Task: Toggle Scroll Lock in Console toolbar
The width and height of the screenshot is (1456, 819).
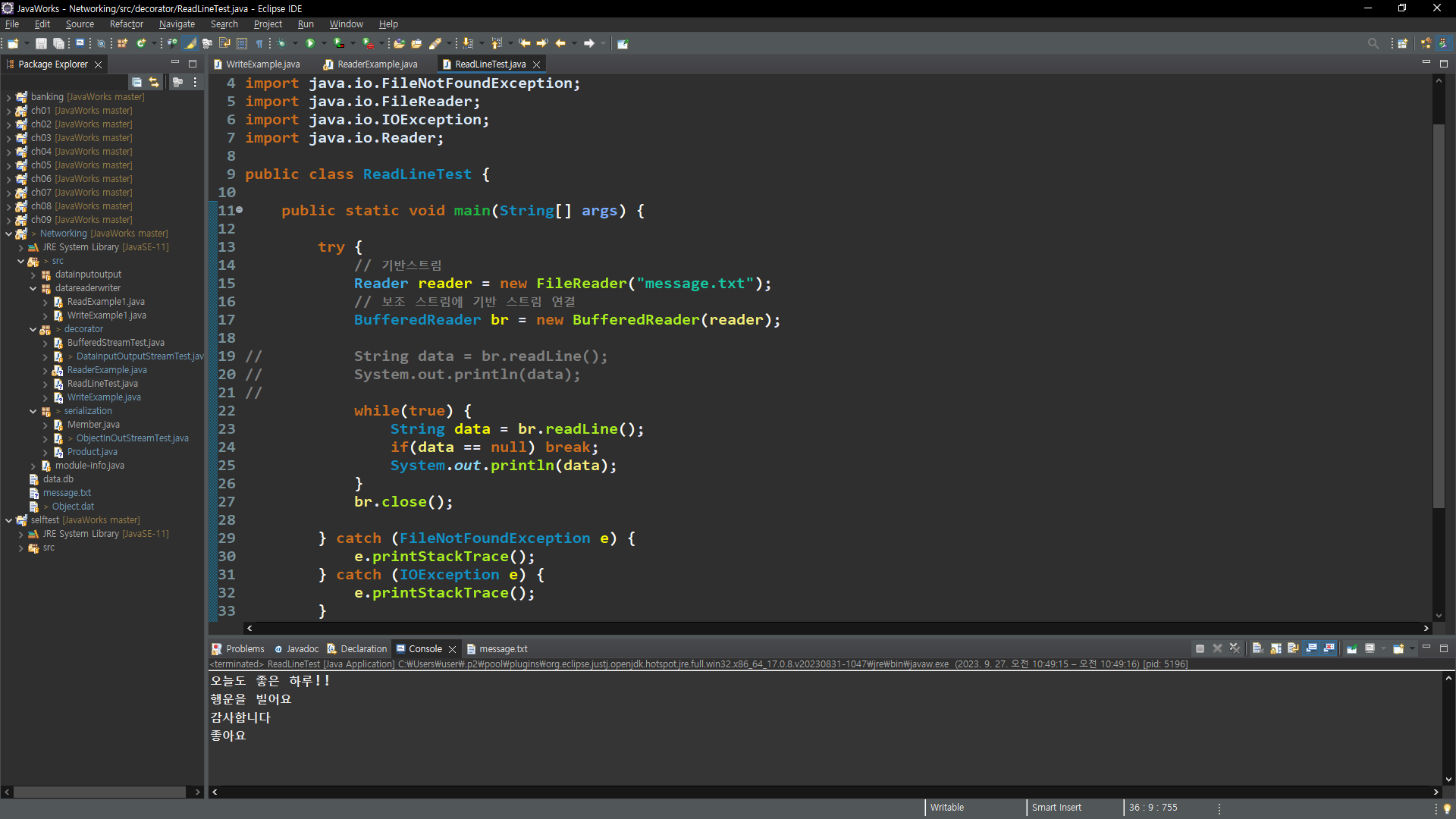Action: coord(1276,648)
